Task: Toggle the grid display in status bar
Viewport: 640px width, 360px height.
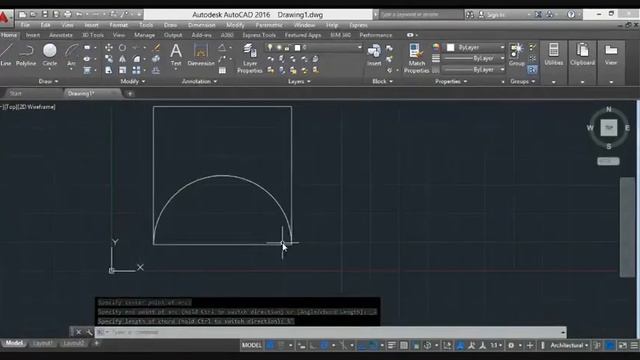Action: pos(270,345)
